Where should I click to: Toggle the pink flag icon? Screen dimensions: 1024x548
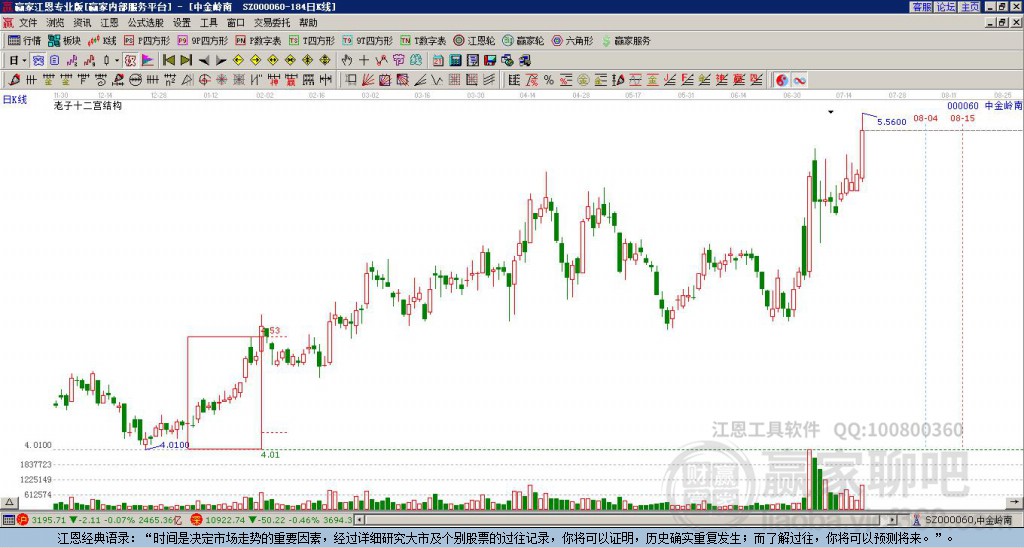click(148, 61)
